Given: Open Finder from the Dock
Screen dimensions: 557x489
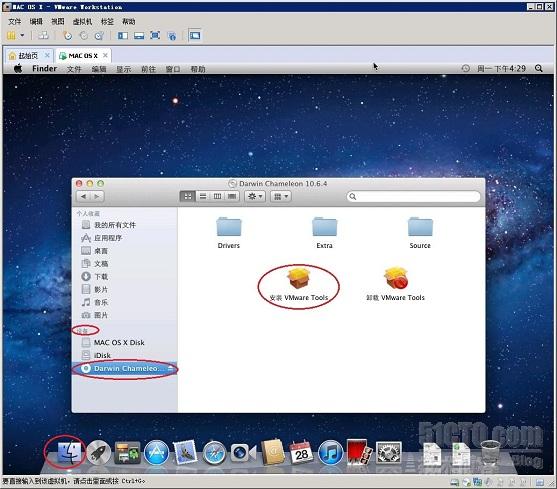Looking at the screenshot, I should 68,452.
